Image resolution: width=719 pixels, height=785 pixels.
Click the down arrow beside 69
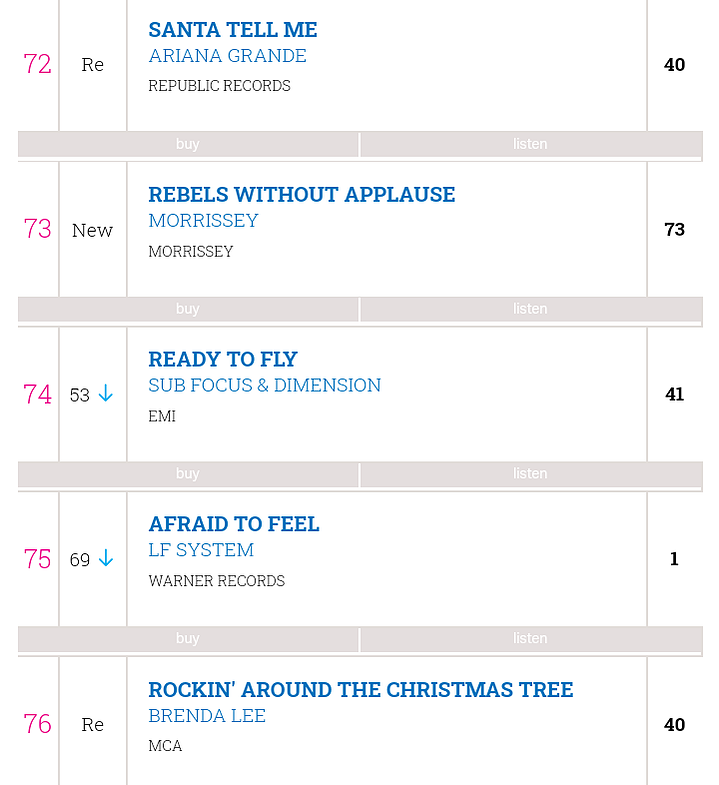pyautogui.click(x=106, y=558)
